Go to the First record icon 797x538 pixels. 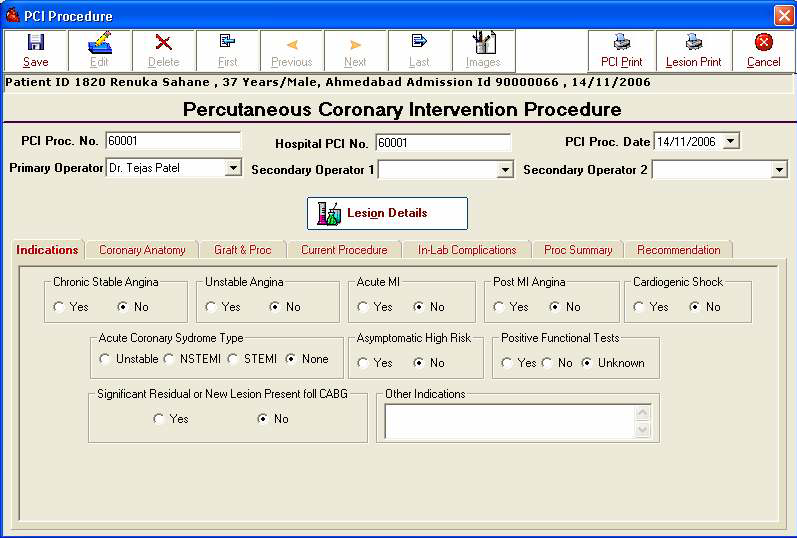228,43
